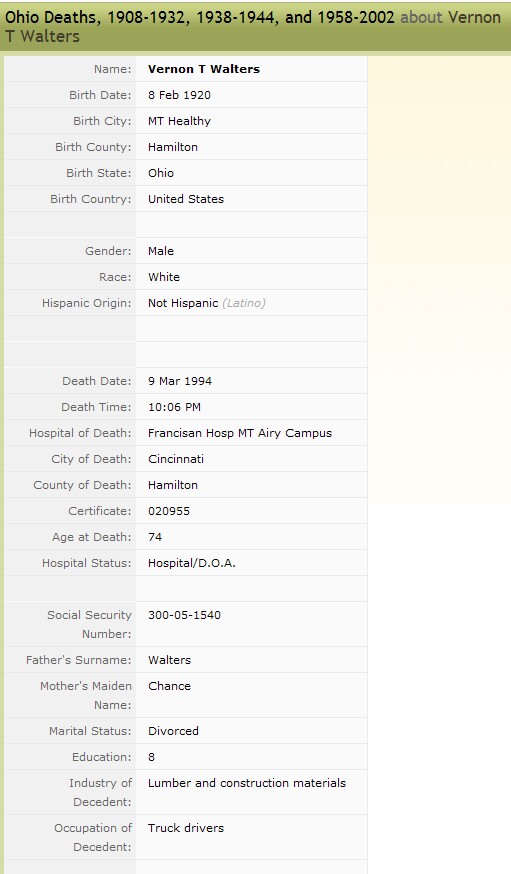Screen dimensions: 511x874
Task: Click the record title heading about Vernon T Walters
Action: 253,27
